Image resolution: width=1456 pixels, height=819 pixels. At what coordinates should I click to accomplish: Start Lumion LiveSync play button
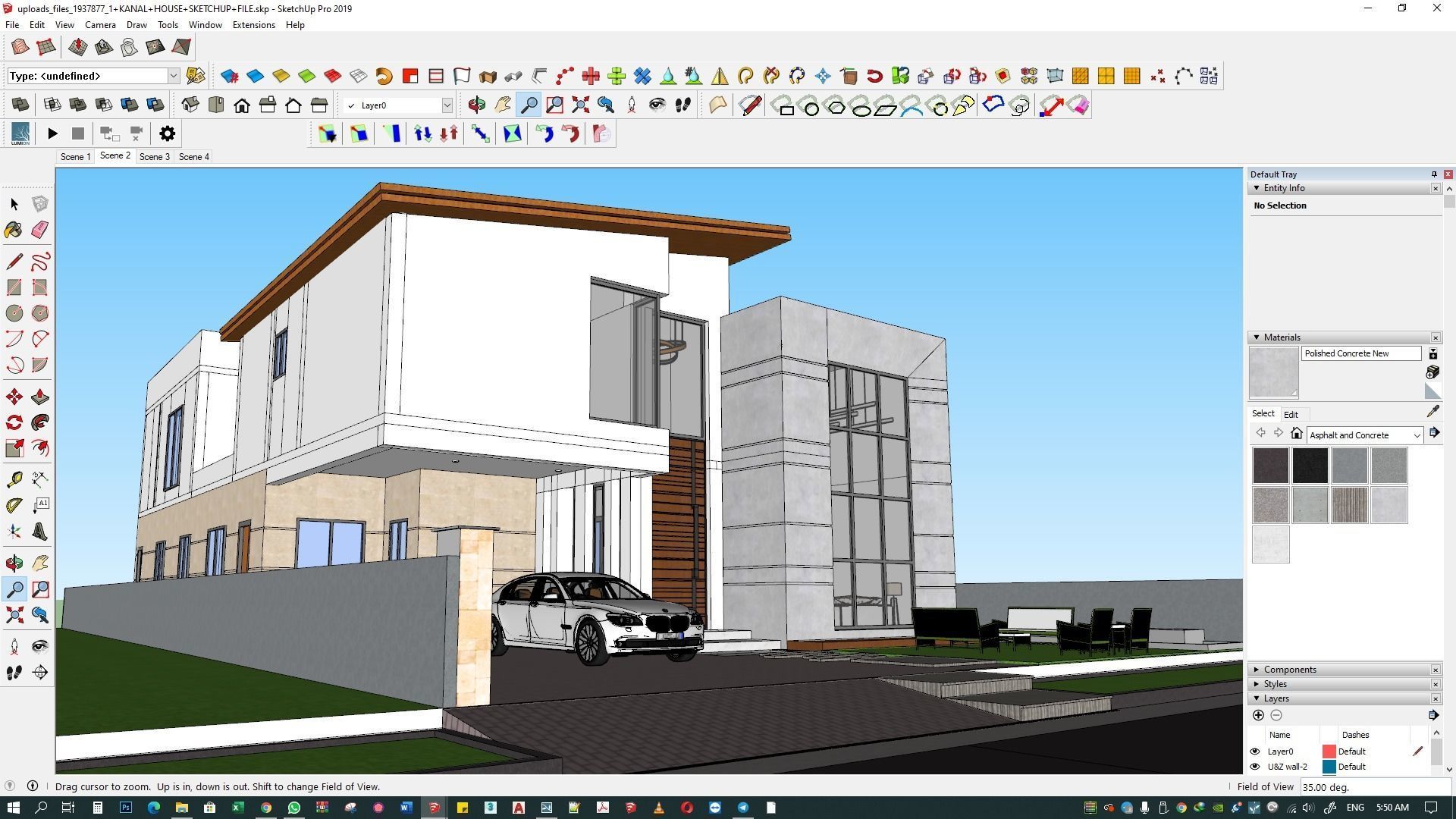pyautogui.click(x=52, y=133)
